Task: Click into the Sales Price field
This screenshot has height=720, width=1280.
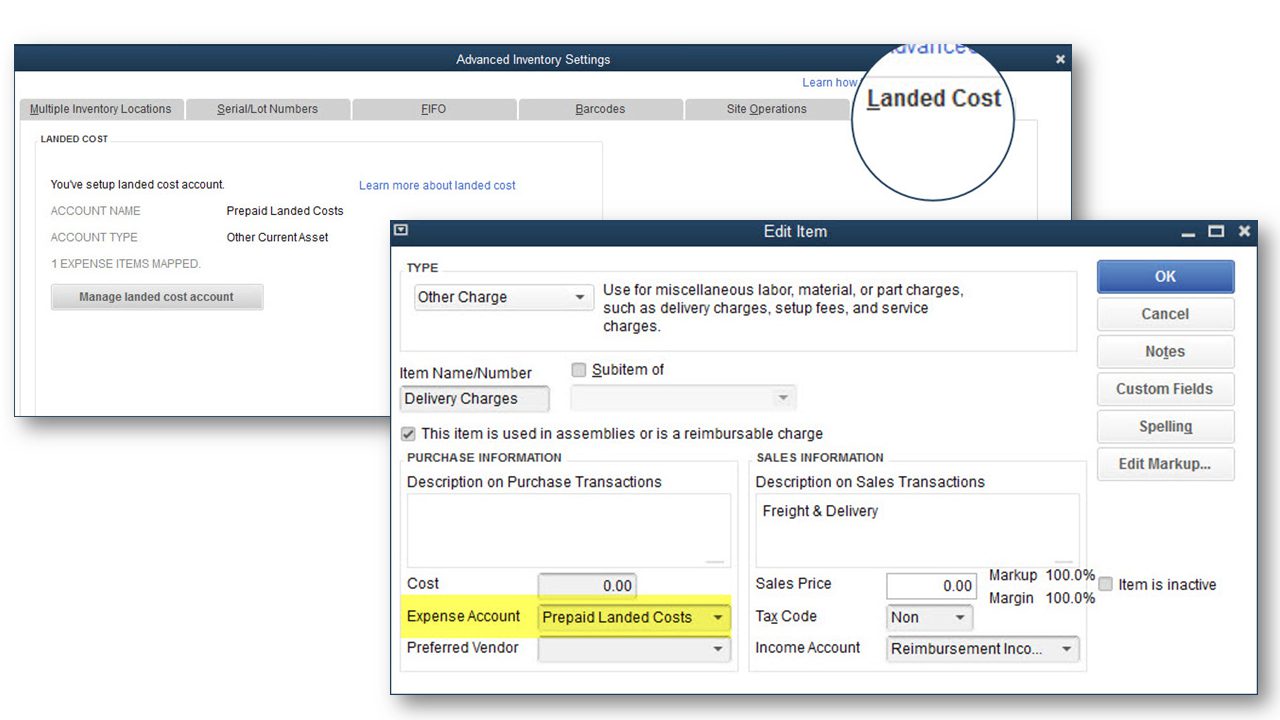Action: (x=931, y=586)
